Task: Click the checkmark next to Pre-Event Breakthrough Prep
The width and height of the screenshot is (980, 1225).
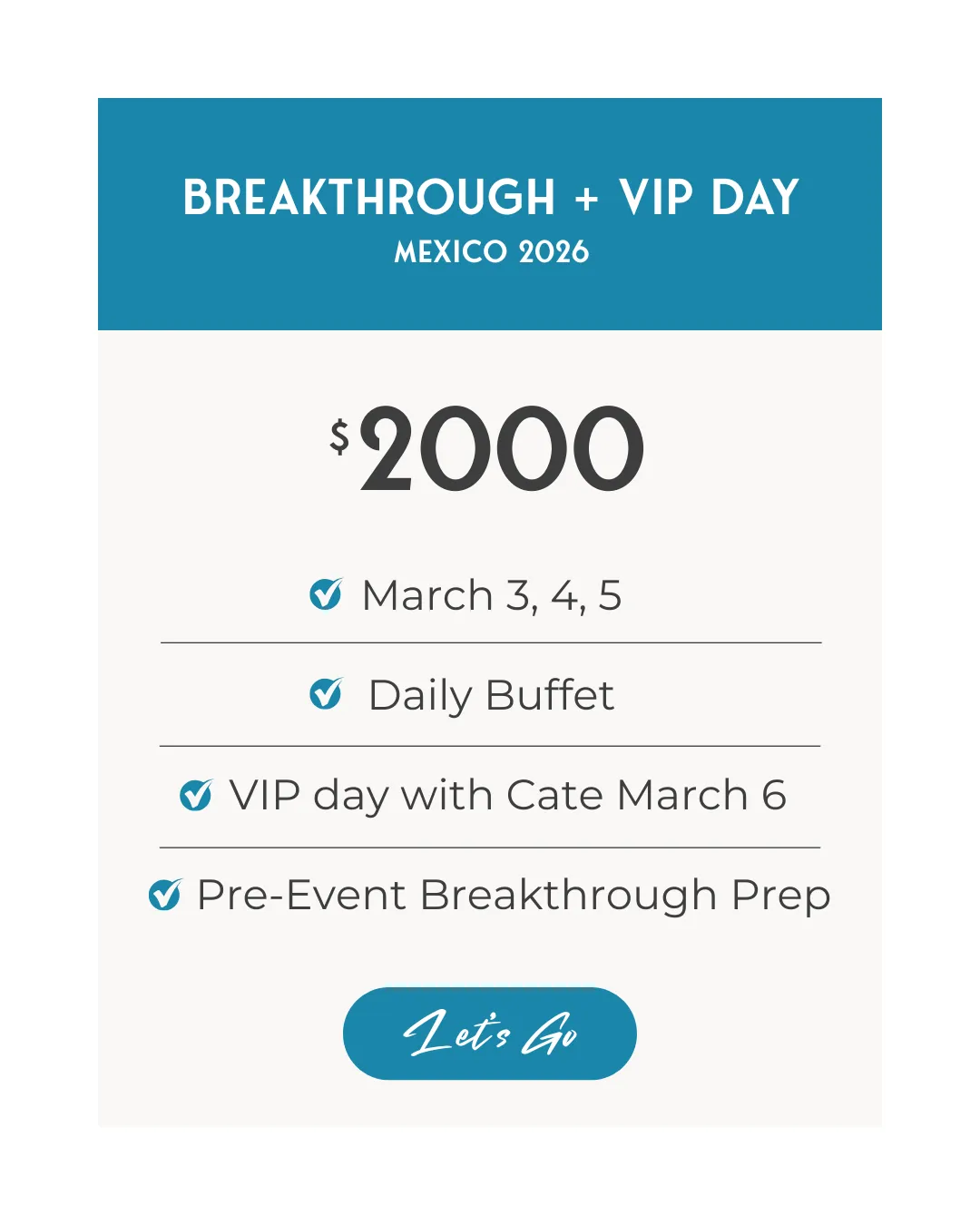Action: [x=164, y=895]
